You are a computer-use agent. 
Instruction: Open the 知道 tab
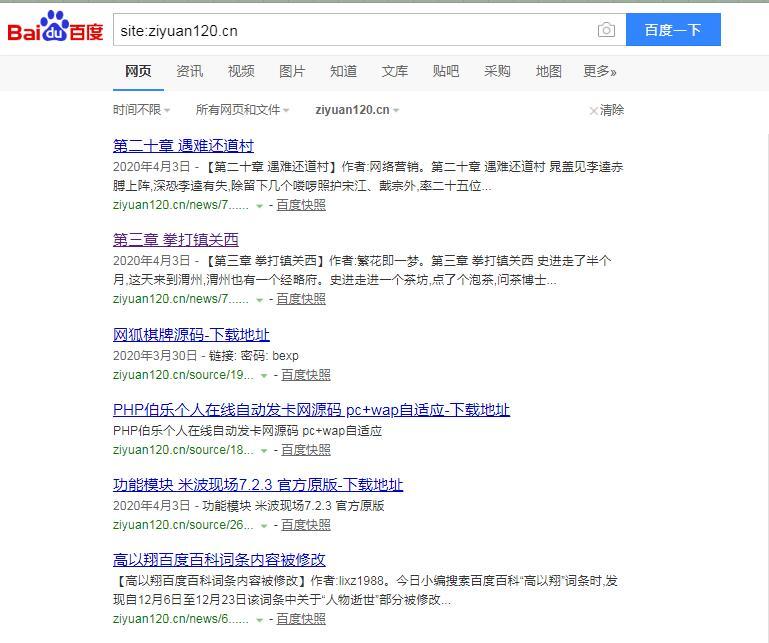(343, 72)
